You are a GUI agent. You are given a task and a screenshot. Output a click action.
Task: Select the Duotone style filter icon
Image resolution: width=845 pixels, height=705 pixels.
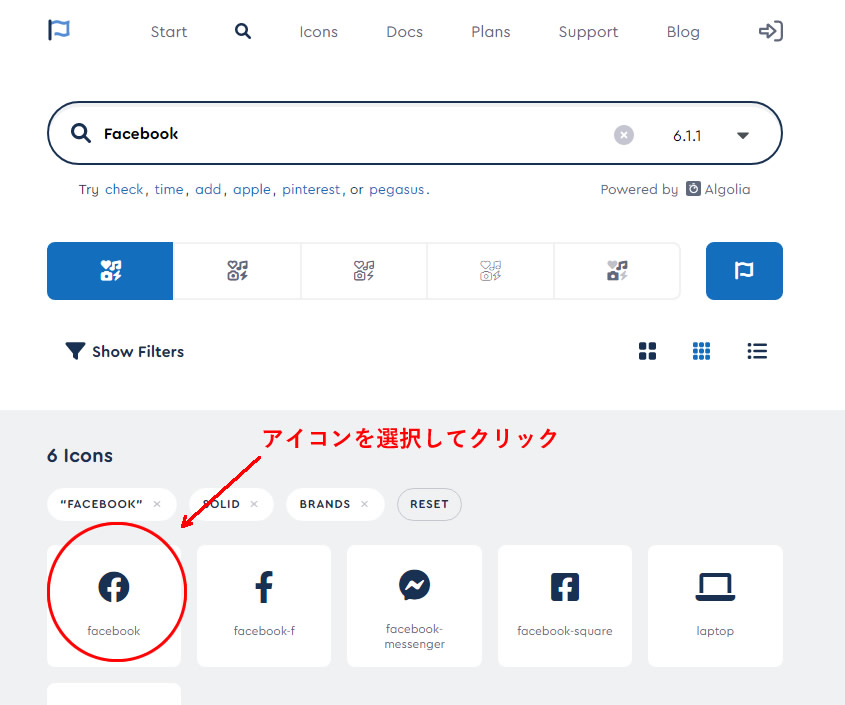pyautogui.click(x=617, y=271)
